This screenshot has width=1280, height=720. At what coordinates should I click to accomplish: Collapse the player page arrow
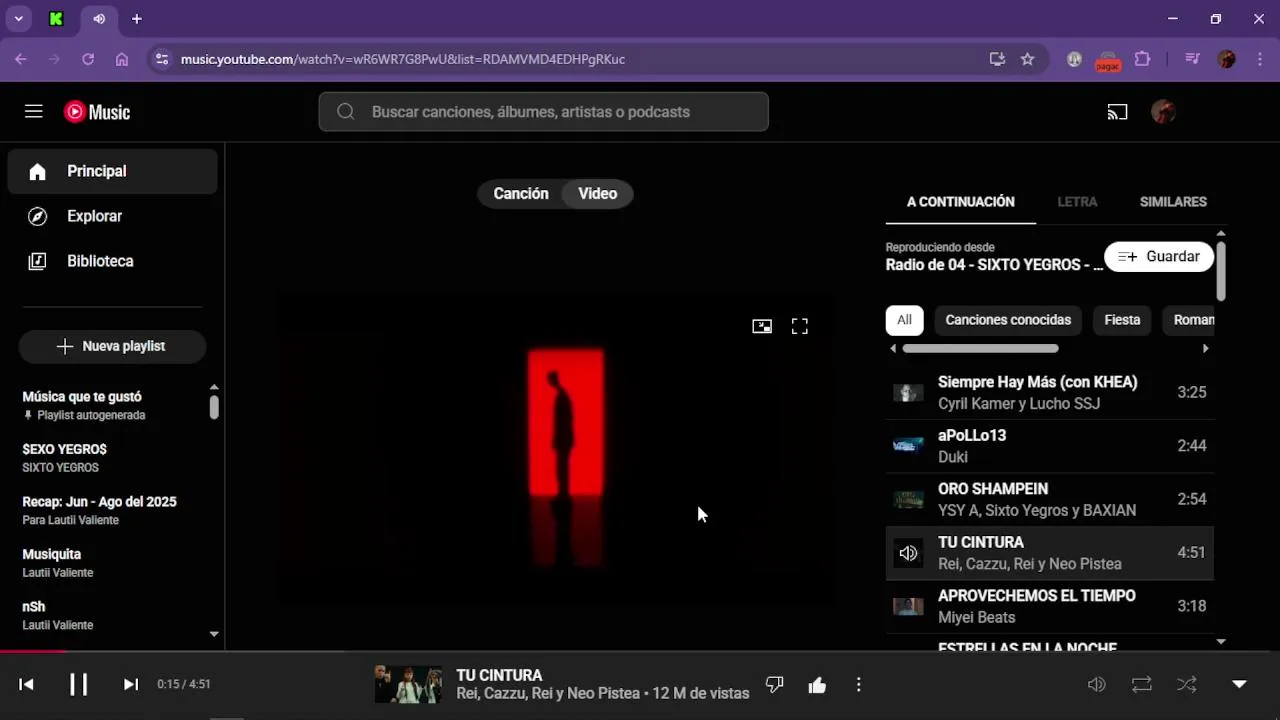click(x=1239, y=684)
